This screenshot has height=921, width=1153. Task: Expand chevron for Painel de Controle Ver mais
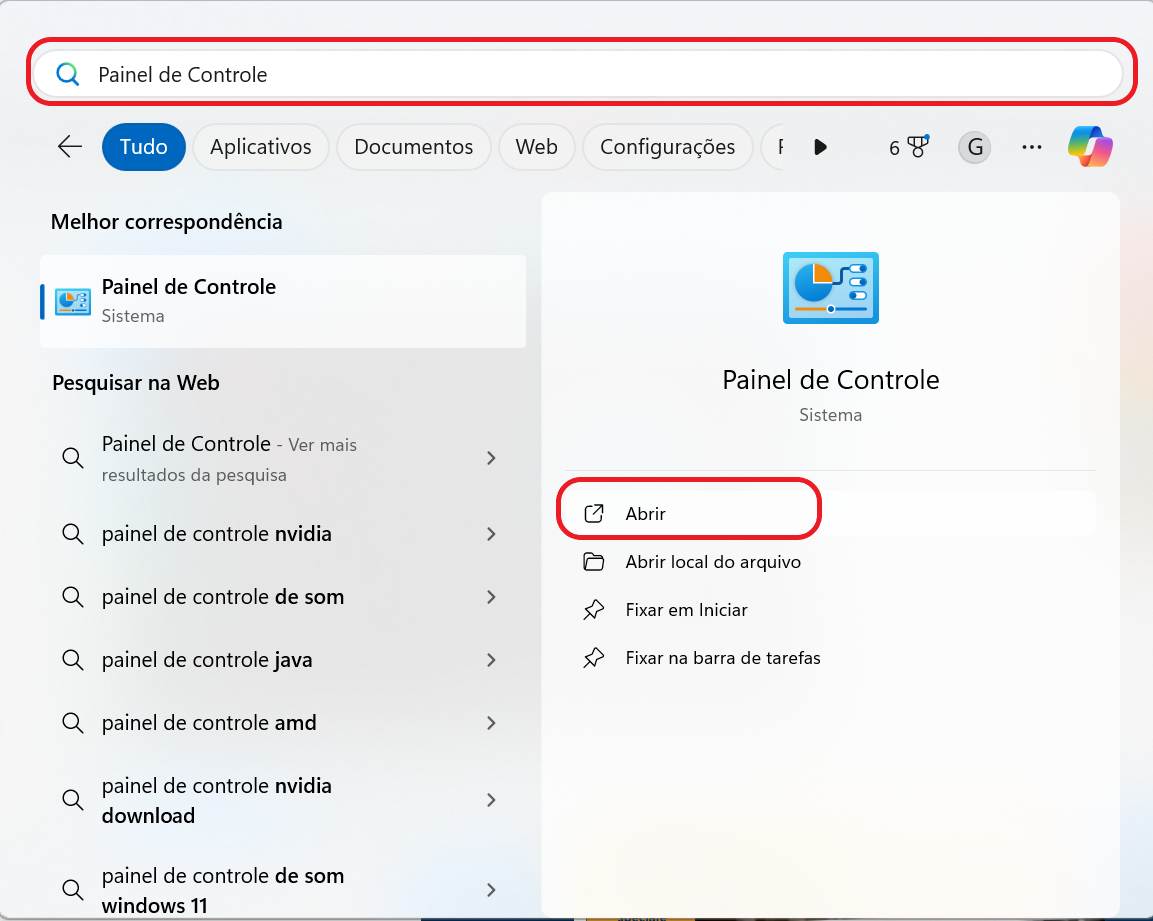[x=491, y=458]
